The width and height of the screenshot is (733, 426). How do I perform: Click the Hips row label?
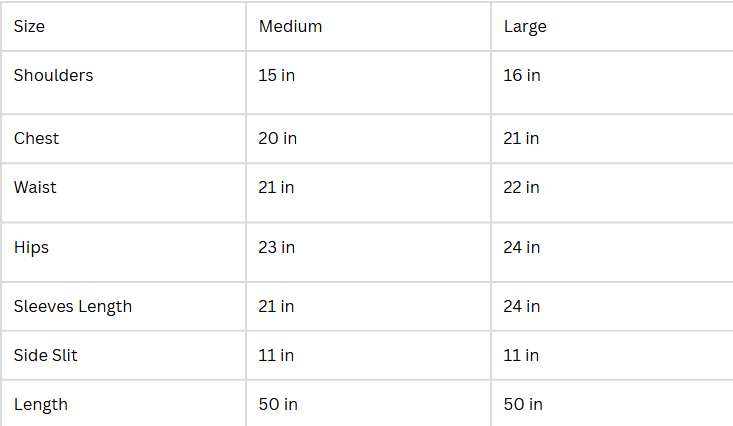(x=31, y=247)
